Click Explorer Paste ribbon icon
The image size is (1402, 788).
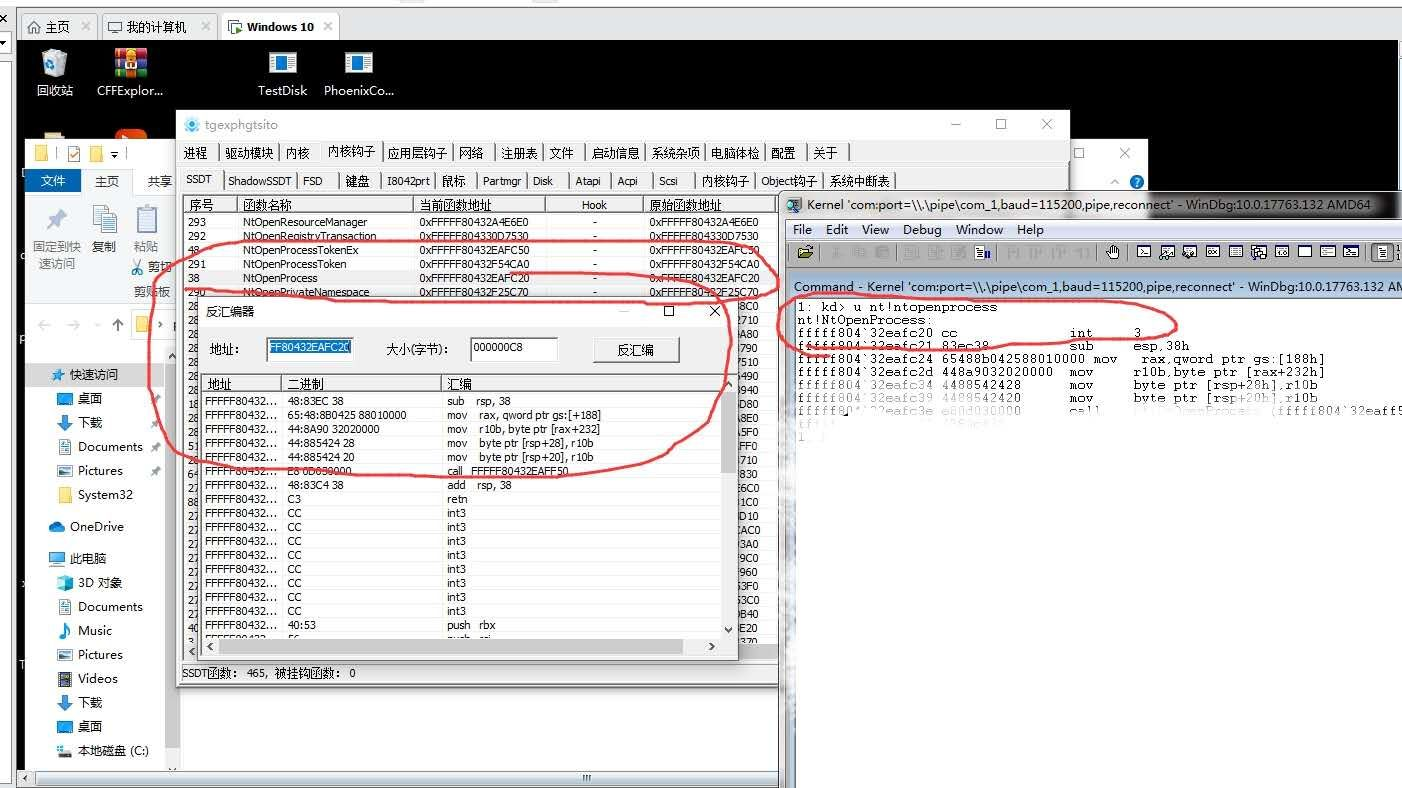point(146,219)
